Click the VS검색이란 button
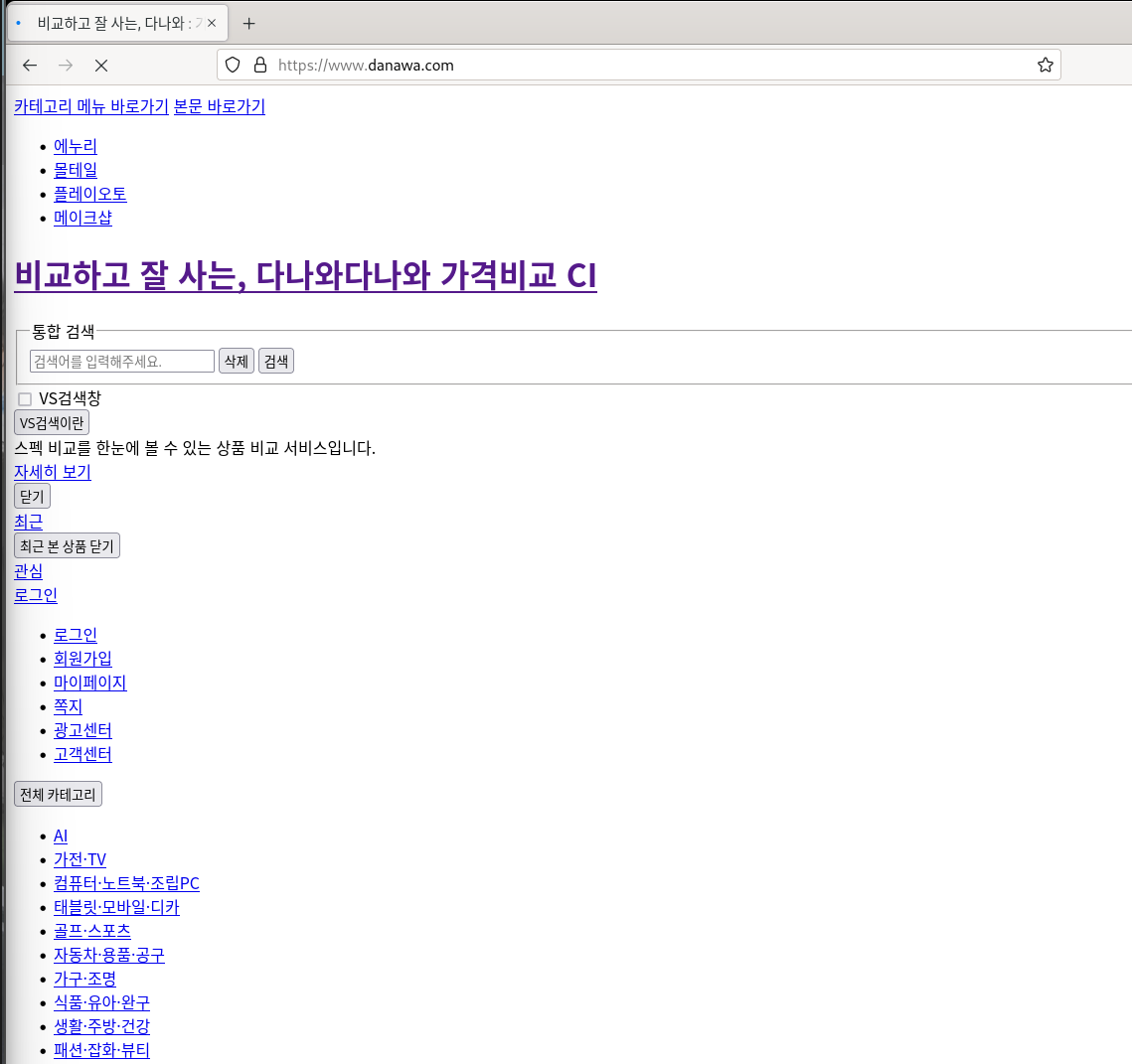Screen dimensions: 1132x1064 point(52,423)
